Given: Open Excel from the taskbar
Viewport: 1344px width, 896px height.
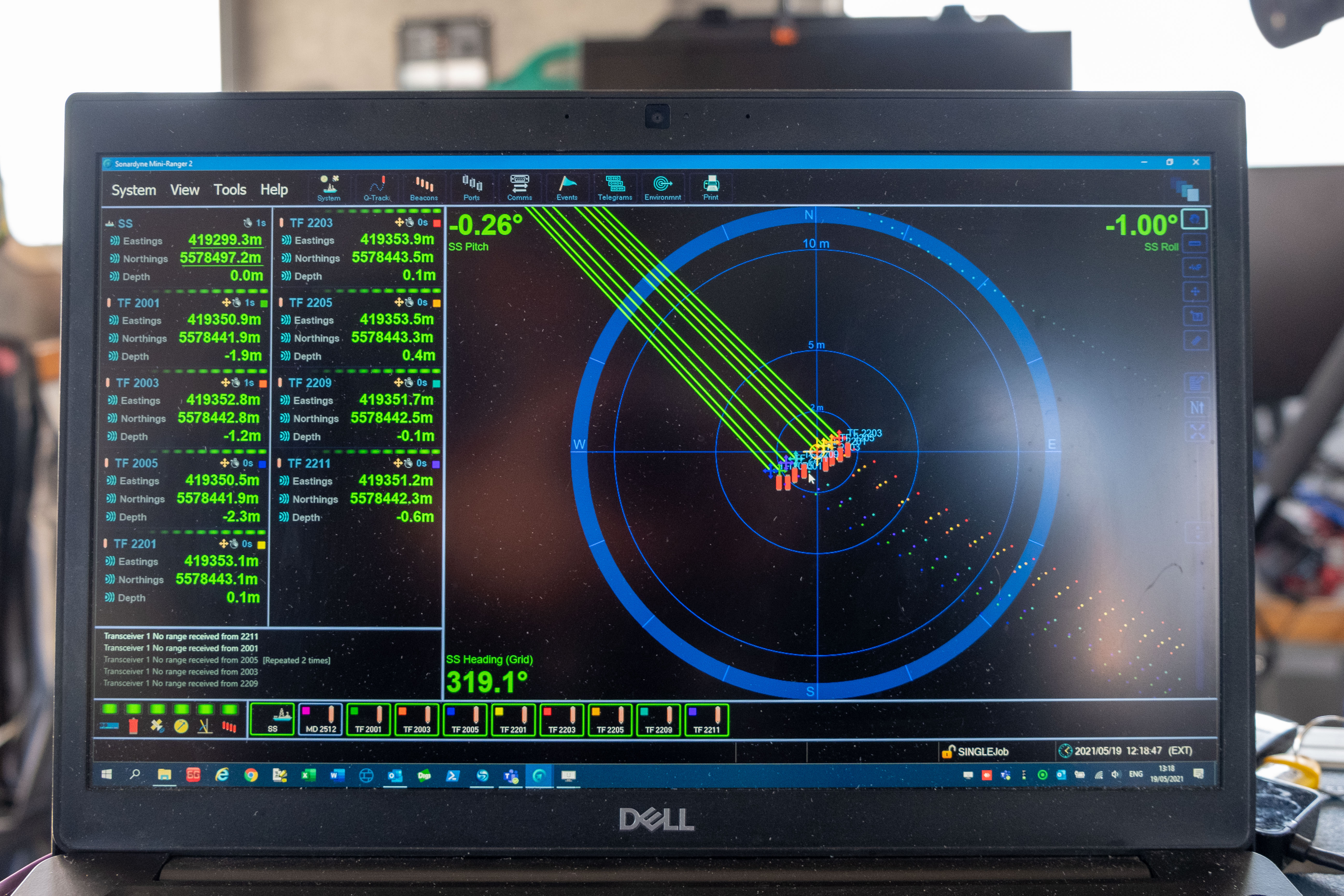Looking at the screenshot, I should pos(308,775).
